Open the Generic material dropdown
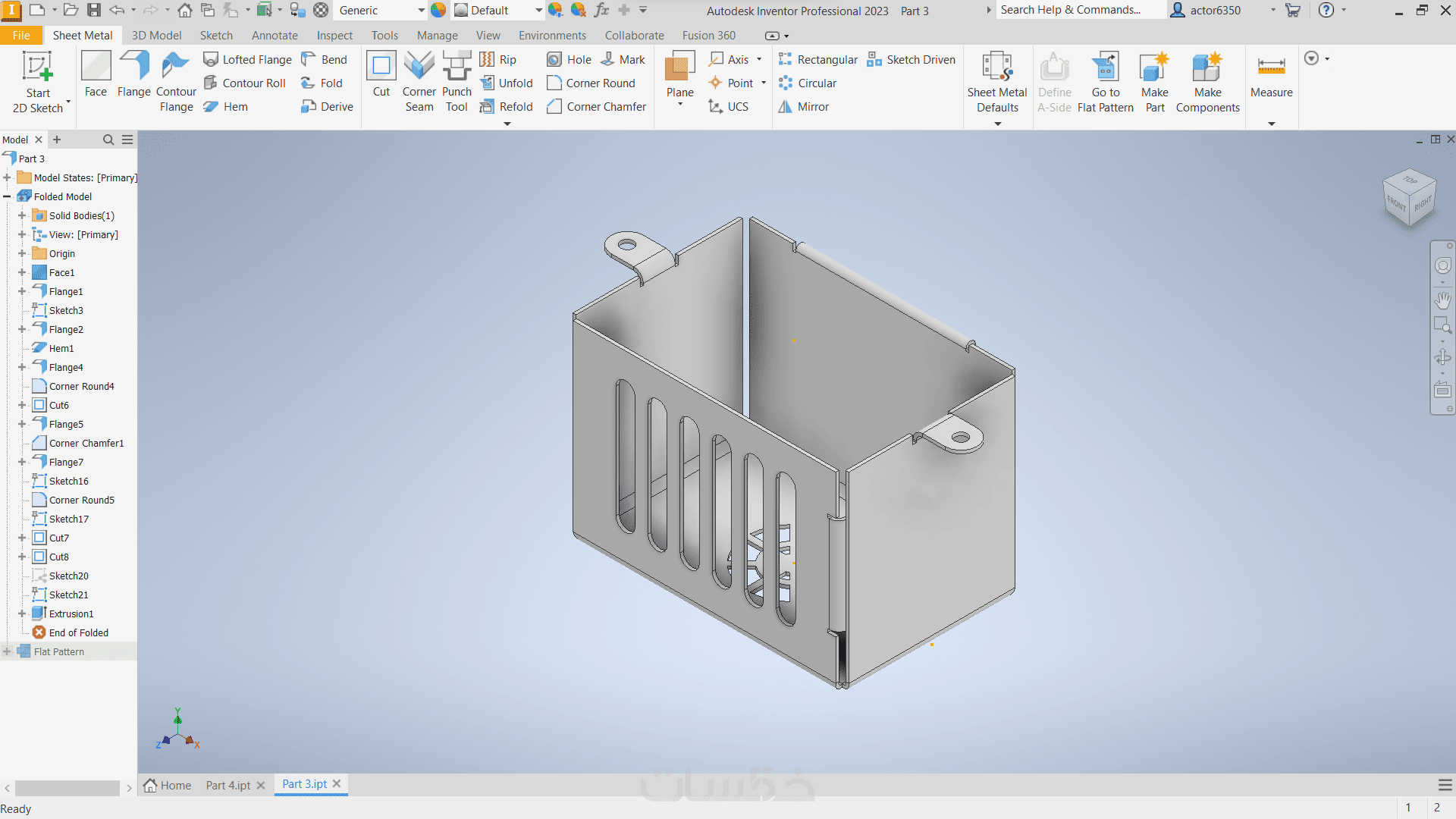This screenshot has height=819, width=1456. pos(421,11)
